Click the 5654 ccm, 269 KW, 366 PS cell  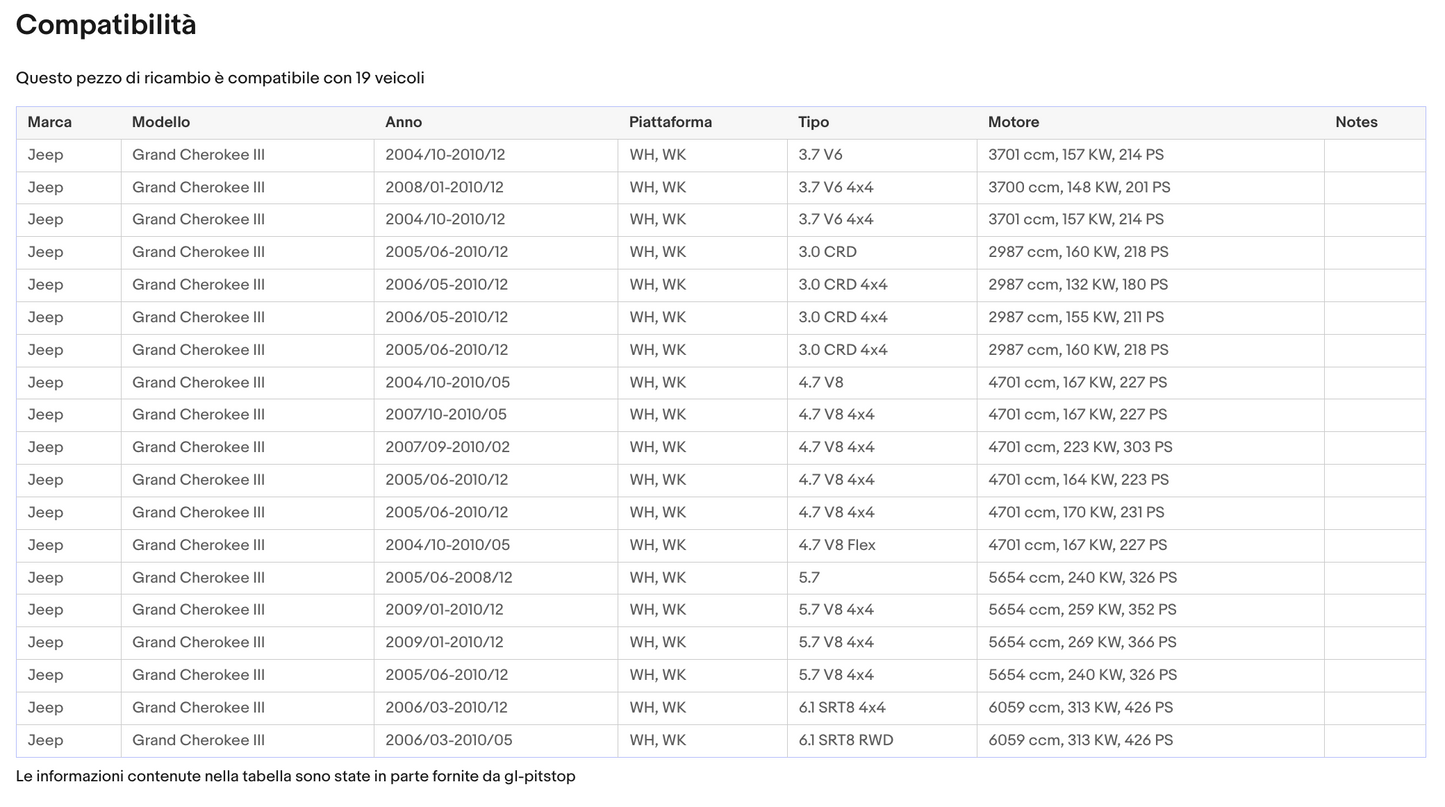pos(1082,642)
